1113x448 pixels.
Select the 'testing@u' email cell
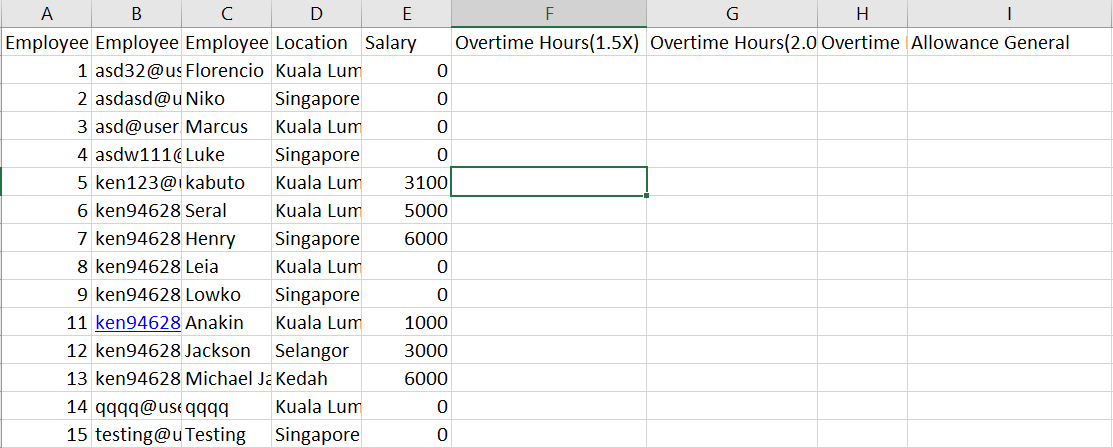click(x=136, y=435)
